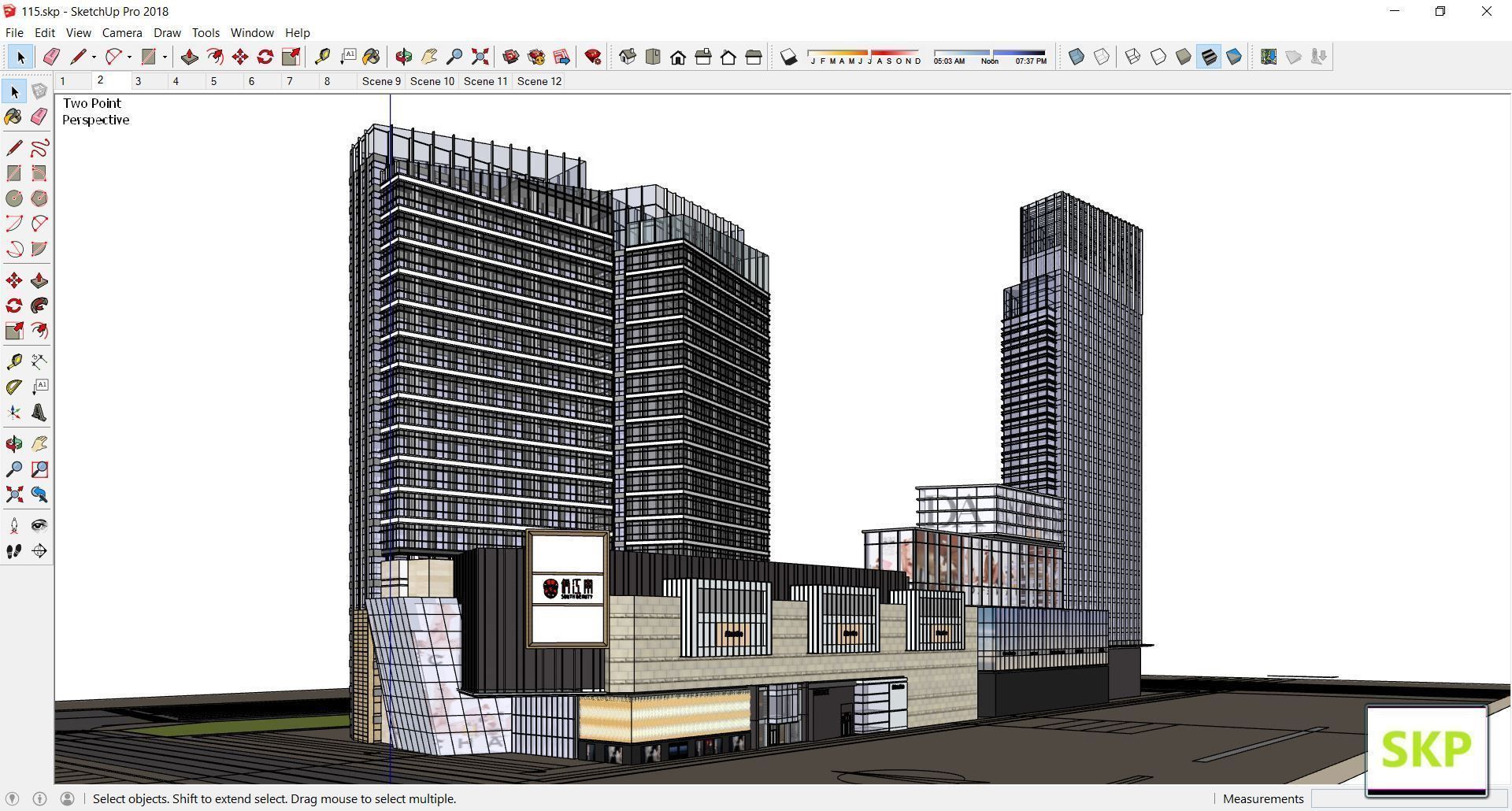Open the Draw menu
The height and width of the screenshot is (811, 1512).
(x=167, y=33)
